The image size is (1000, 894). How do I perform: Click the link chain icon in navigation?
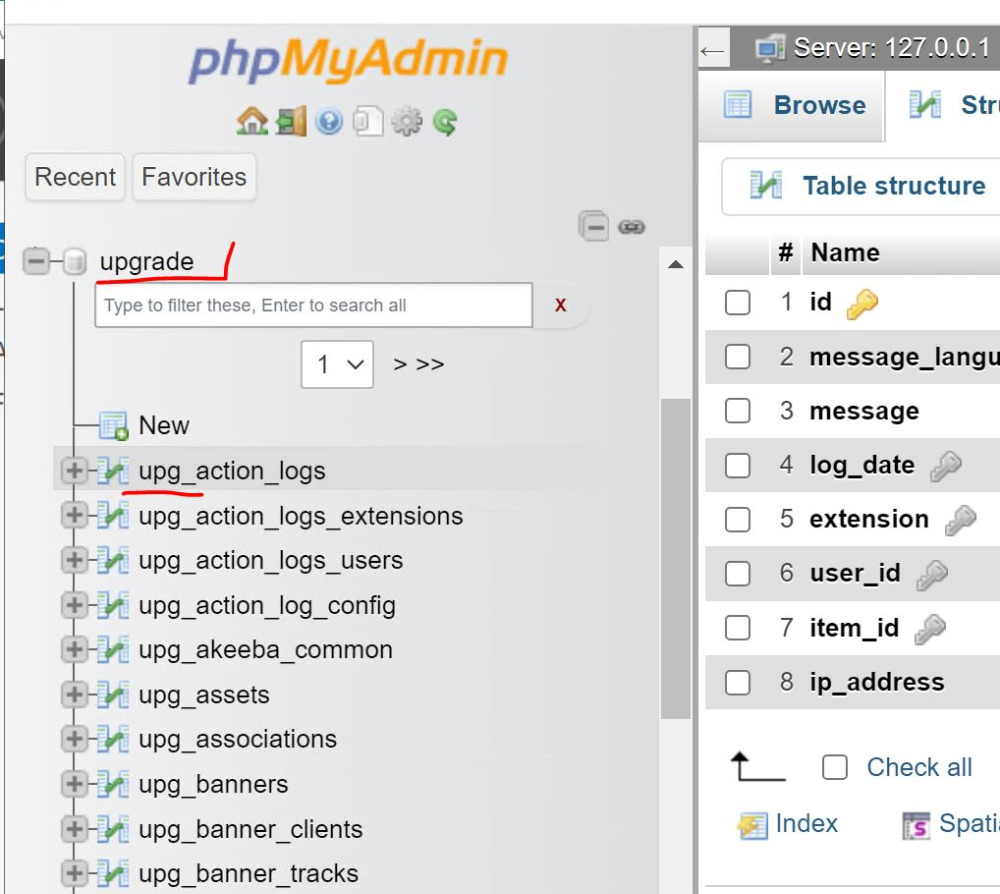click(x=631, y=227)
